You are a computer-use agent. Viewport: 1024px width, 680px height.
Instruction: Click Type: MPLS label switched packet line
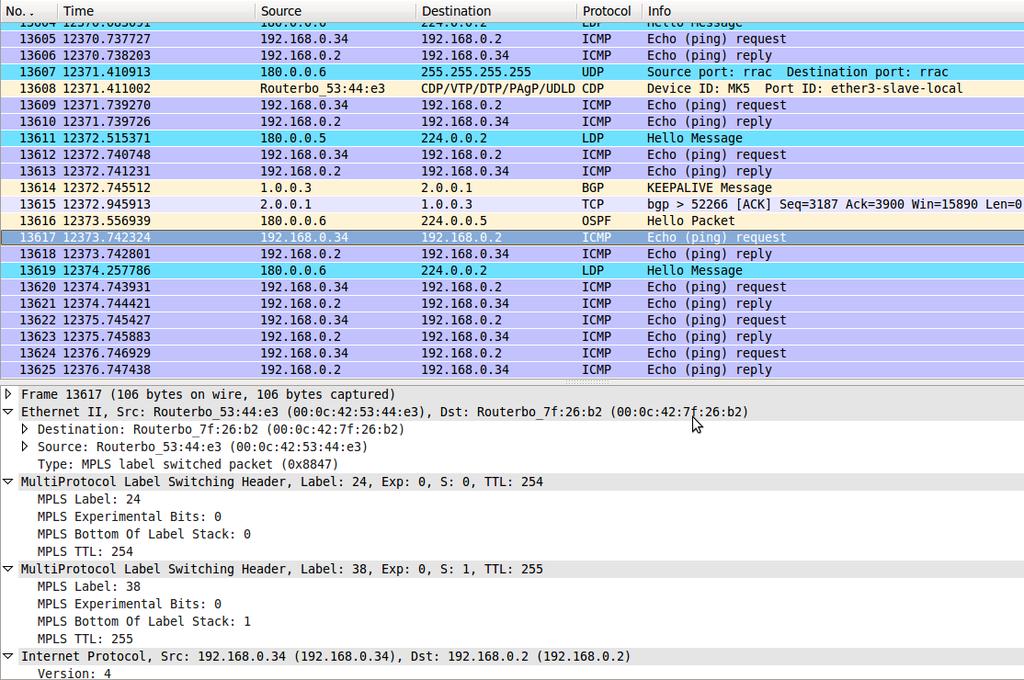[x=188, y=464]
